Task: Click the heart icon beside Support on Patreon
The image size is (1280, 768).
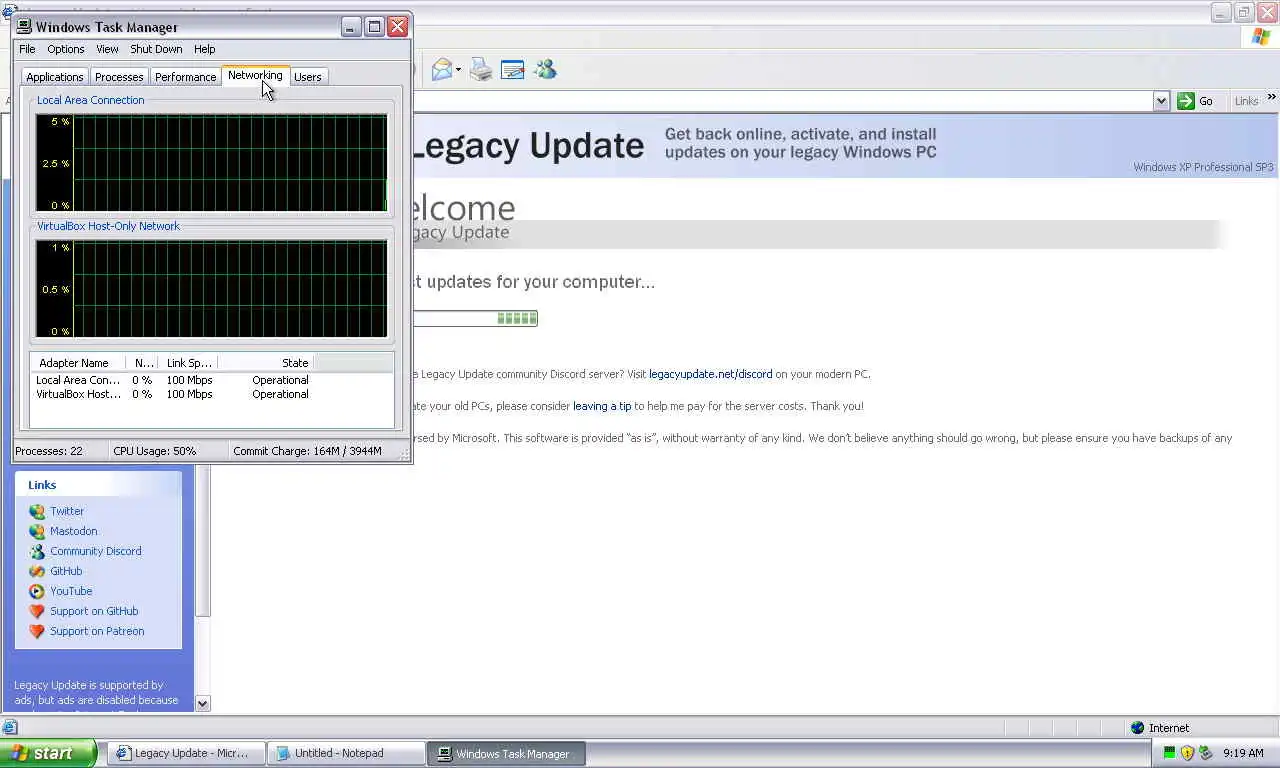Action: pyautogui.click(x=37, y=631)
